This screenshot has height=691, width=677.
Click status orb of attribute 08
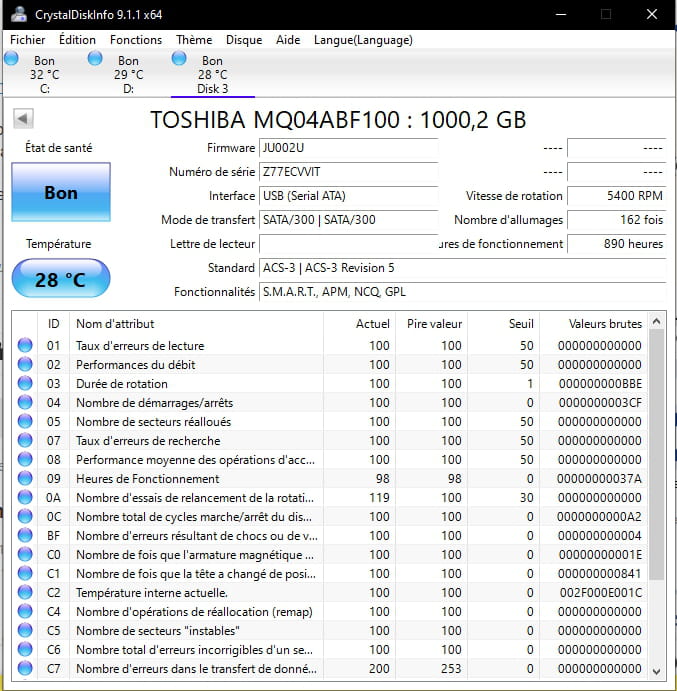pyautogui.click(x=25, y=459)
